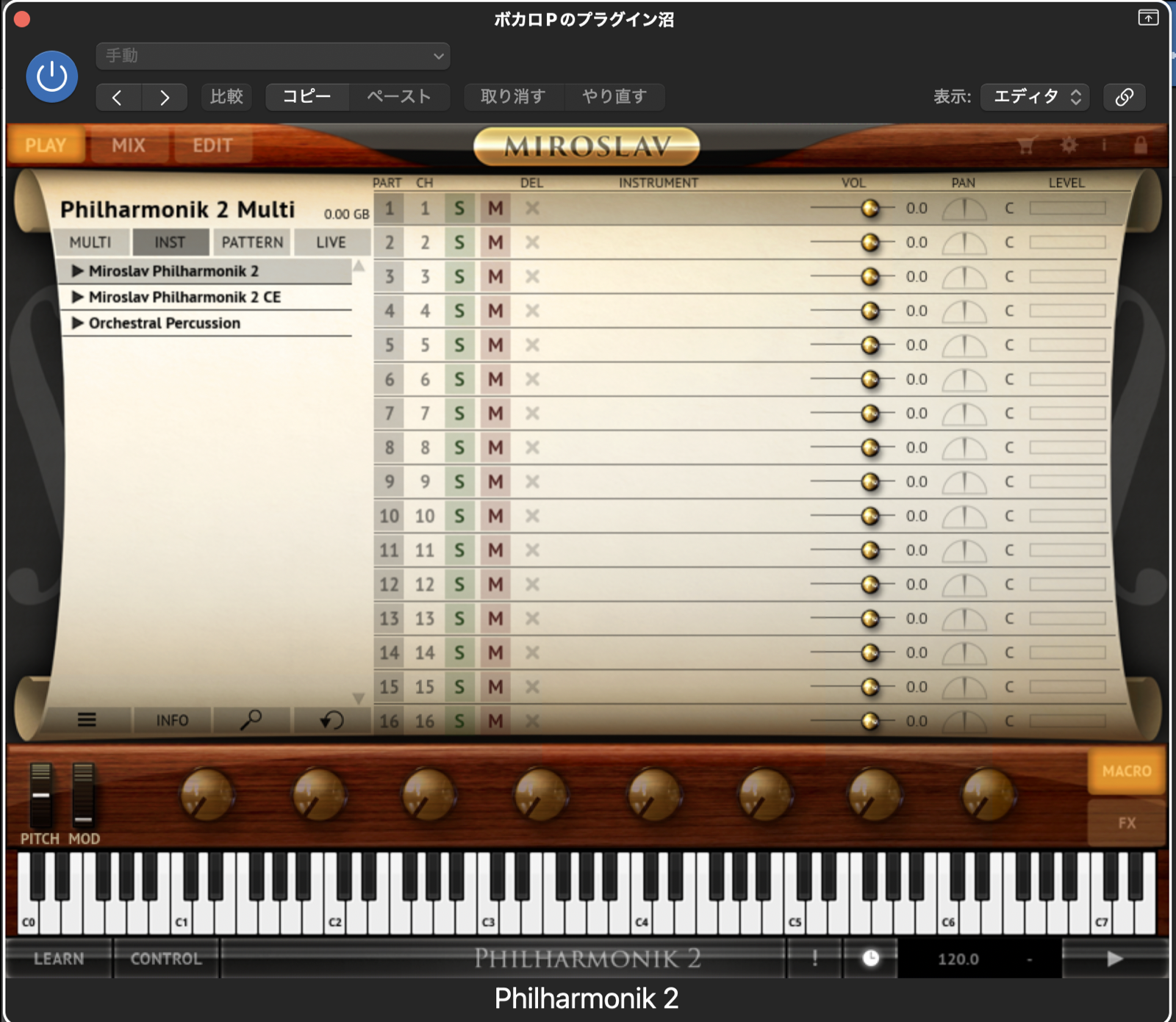1176x1022 pixels.
Task: Click volume slider knob for part 13
Action: point(870,619)
